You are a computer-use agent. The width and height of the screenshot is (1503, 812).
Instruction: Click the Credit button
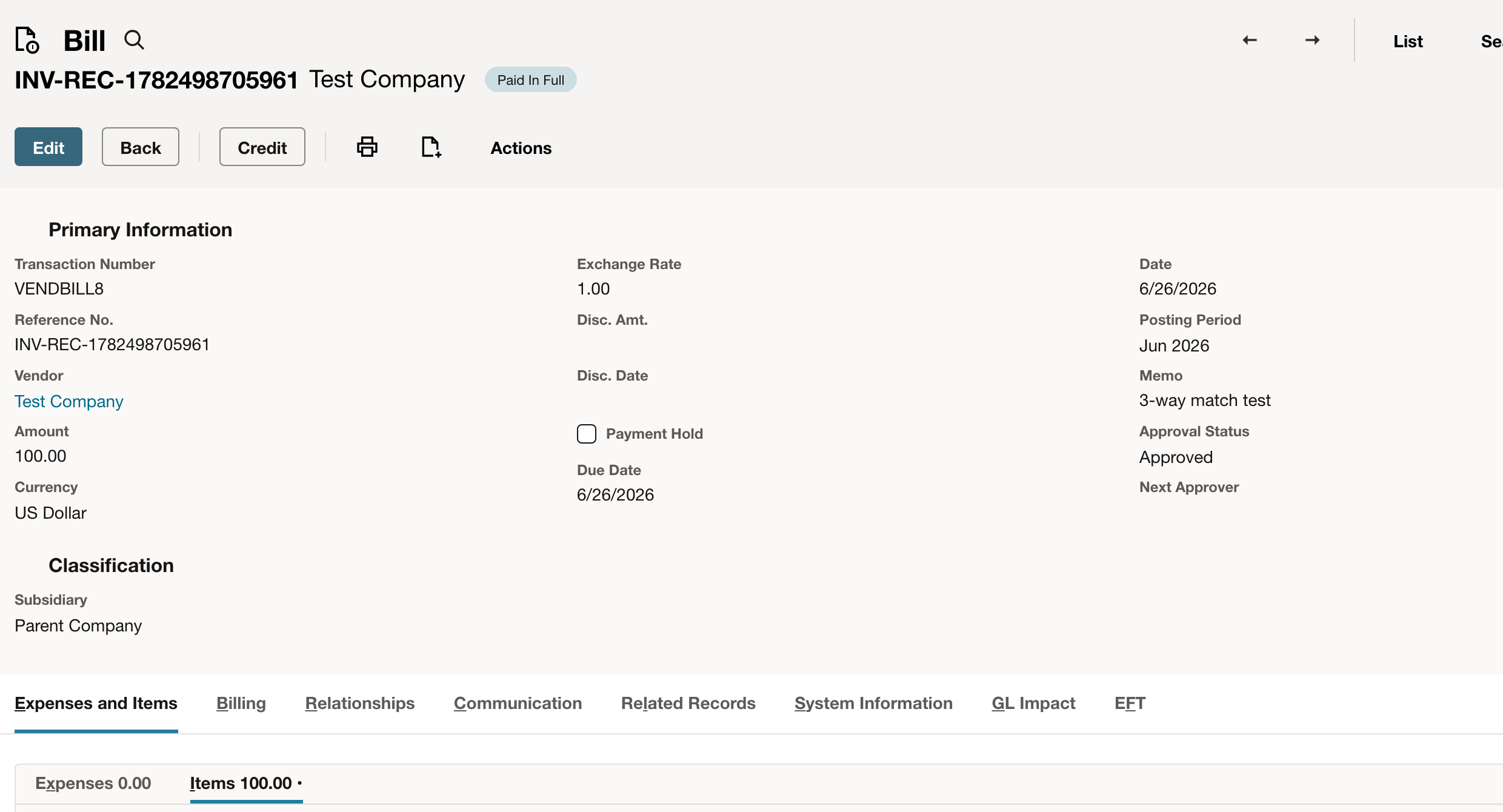[262, 147]
